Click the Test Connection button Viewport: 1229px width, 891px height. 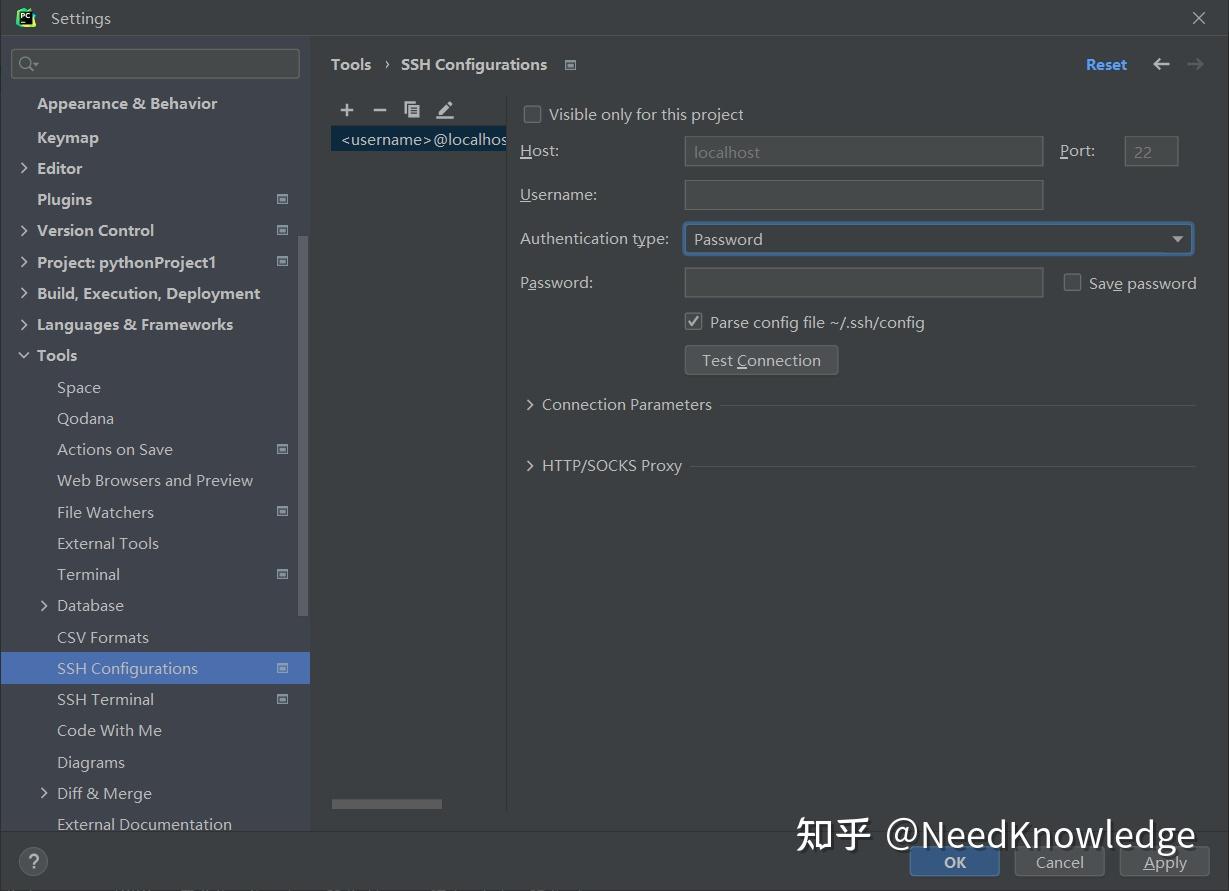point(761,360)
